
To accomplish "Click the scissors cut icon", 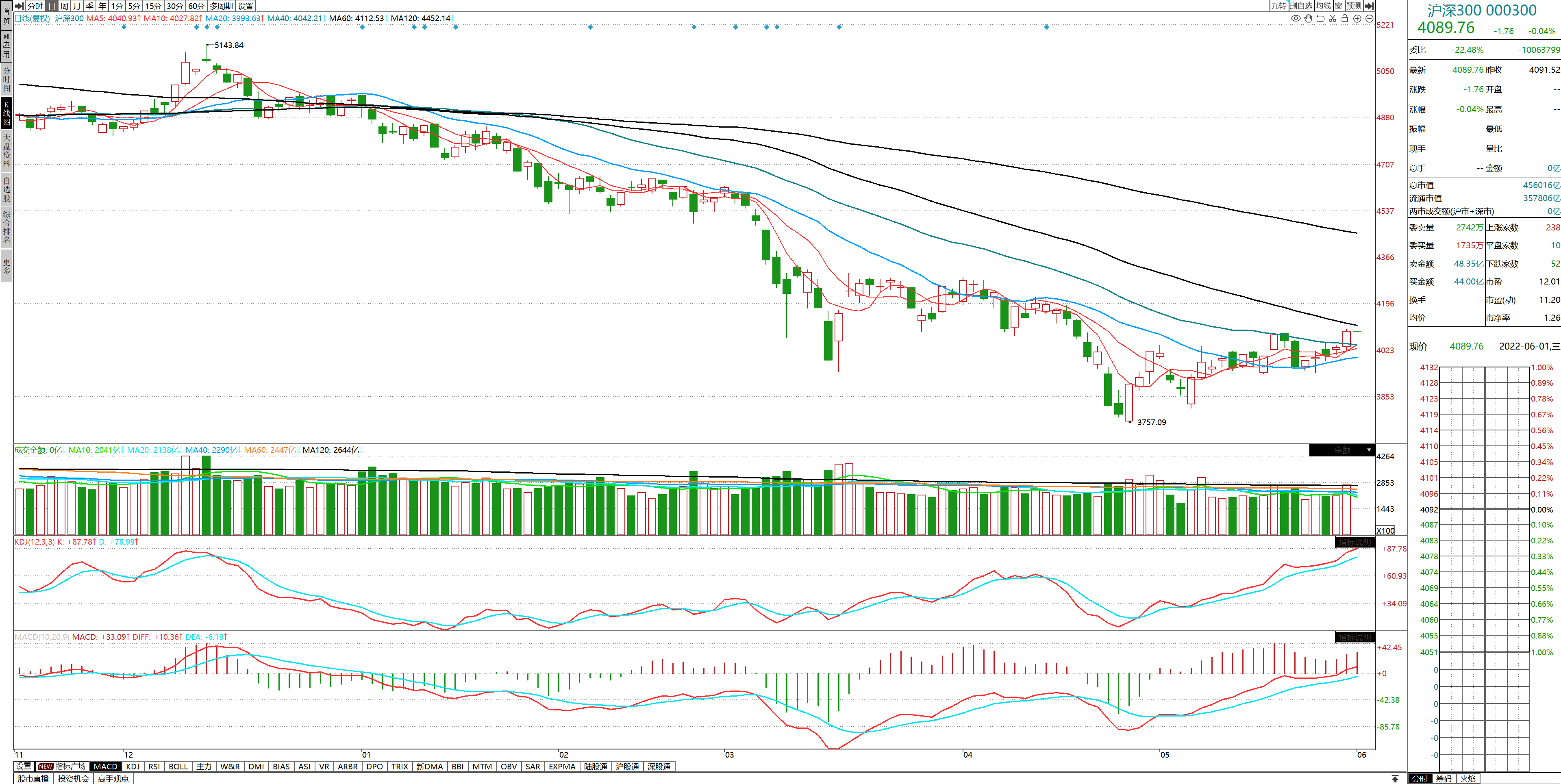I will [x=1333, y=19].
